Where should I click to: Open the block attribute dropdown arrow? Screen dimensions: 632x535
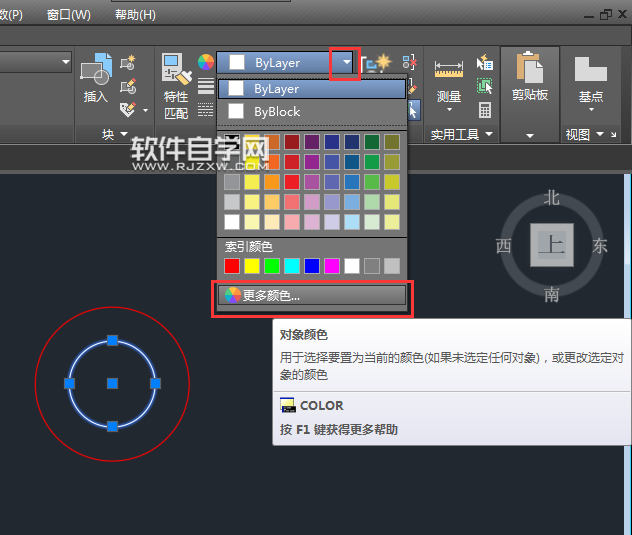click(x=146, y=110)
